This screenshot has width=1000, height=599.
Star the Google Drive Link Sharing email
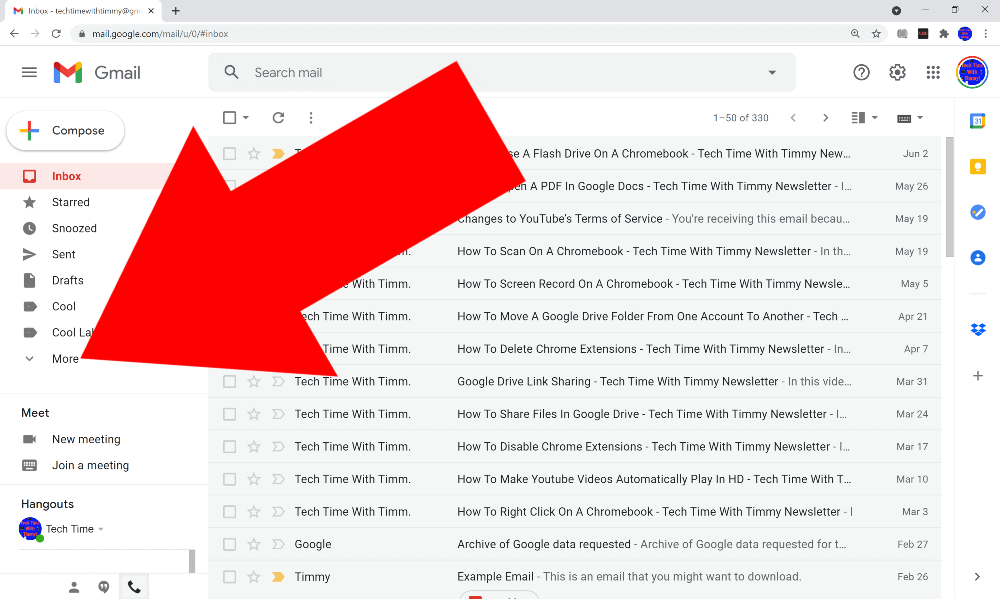(x=254, y=381)
